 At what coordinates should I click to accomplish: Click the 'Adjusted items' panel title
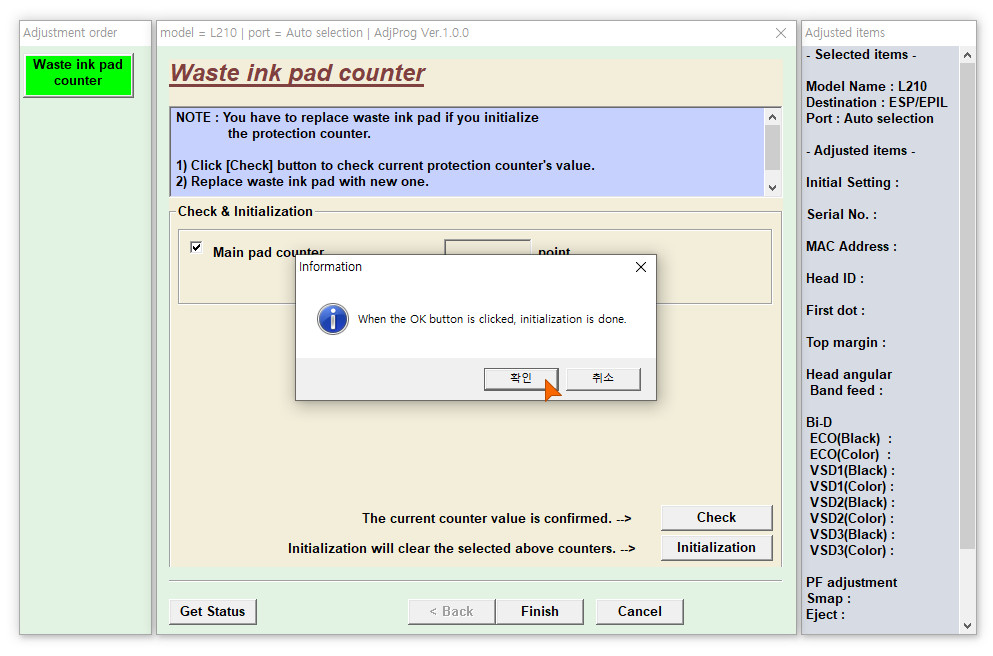[845, 33]
